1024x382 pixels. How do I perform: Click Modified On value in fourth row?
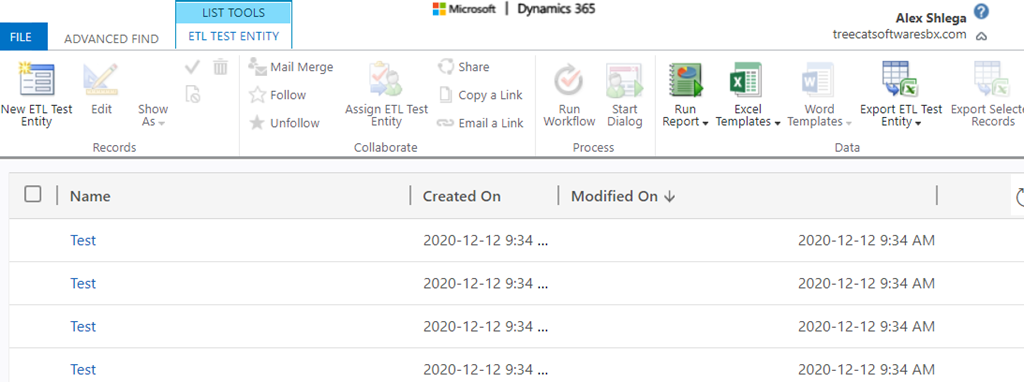pos(866,370)
